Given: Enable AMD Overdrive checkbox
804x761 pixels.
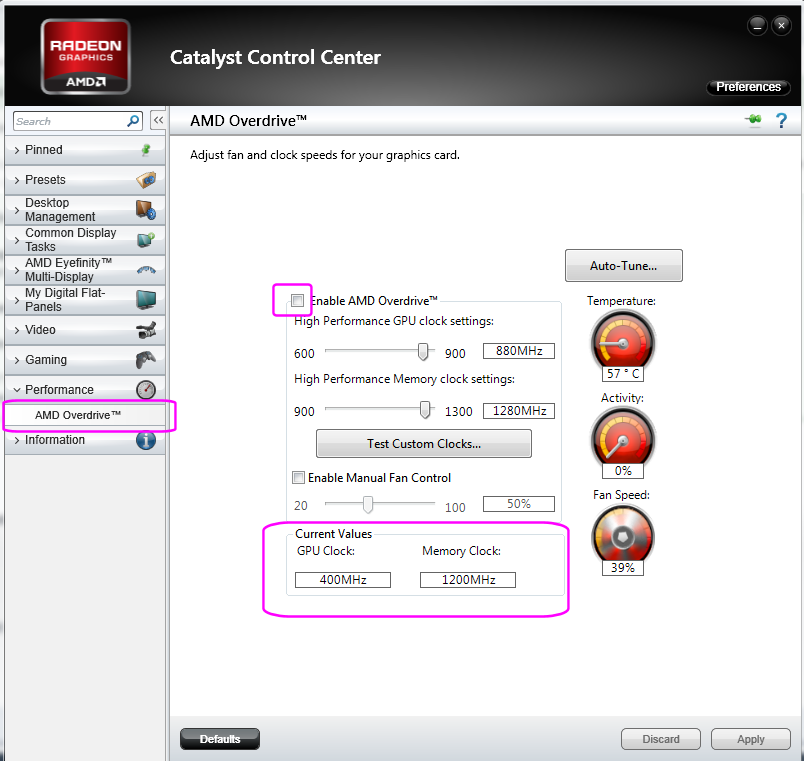Looking at the screenshot, I should click(297, 301).
